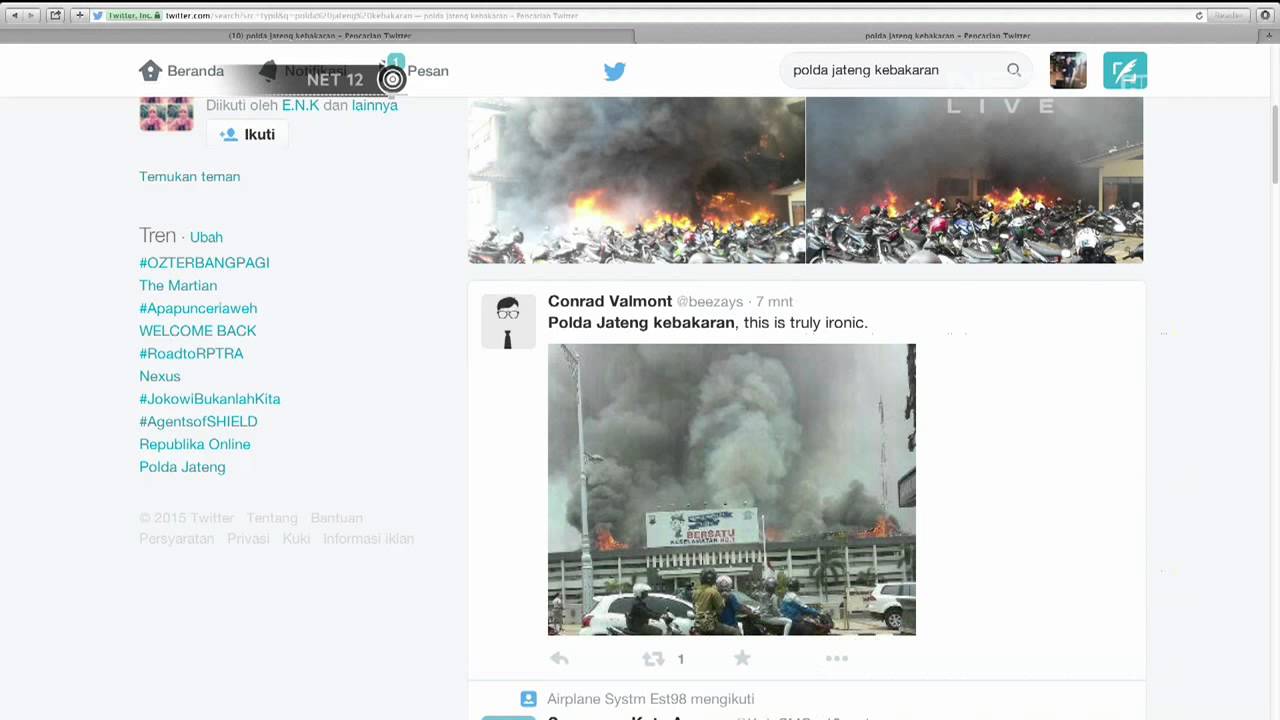Open Conrad Valmont profile name
Screen dimensions: 1280x720
(x=610, y=301)
